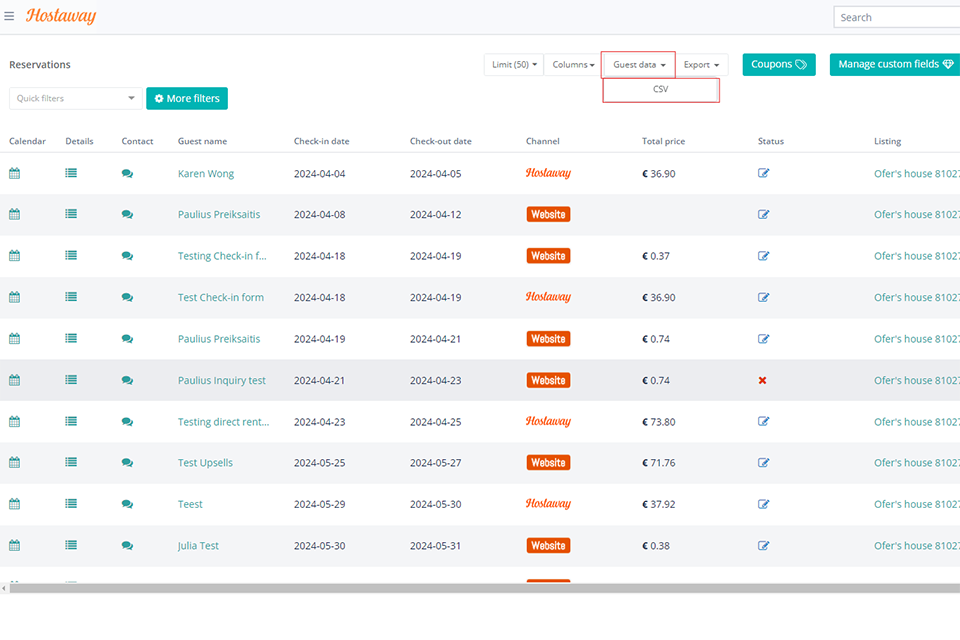View details for 2024-04-08 Paulius Preiksaitis row

click(71, 214)
